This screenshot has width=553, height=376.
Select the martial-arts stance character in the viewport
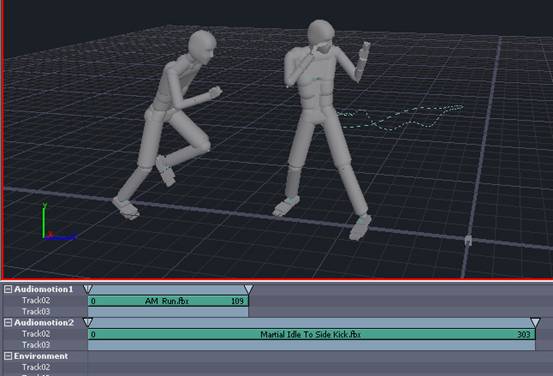coord(323,127)
